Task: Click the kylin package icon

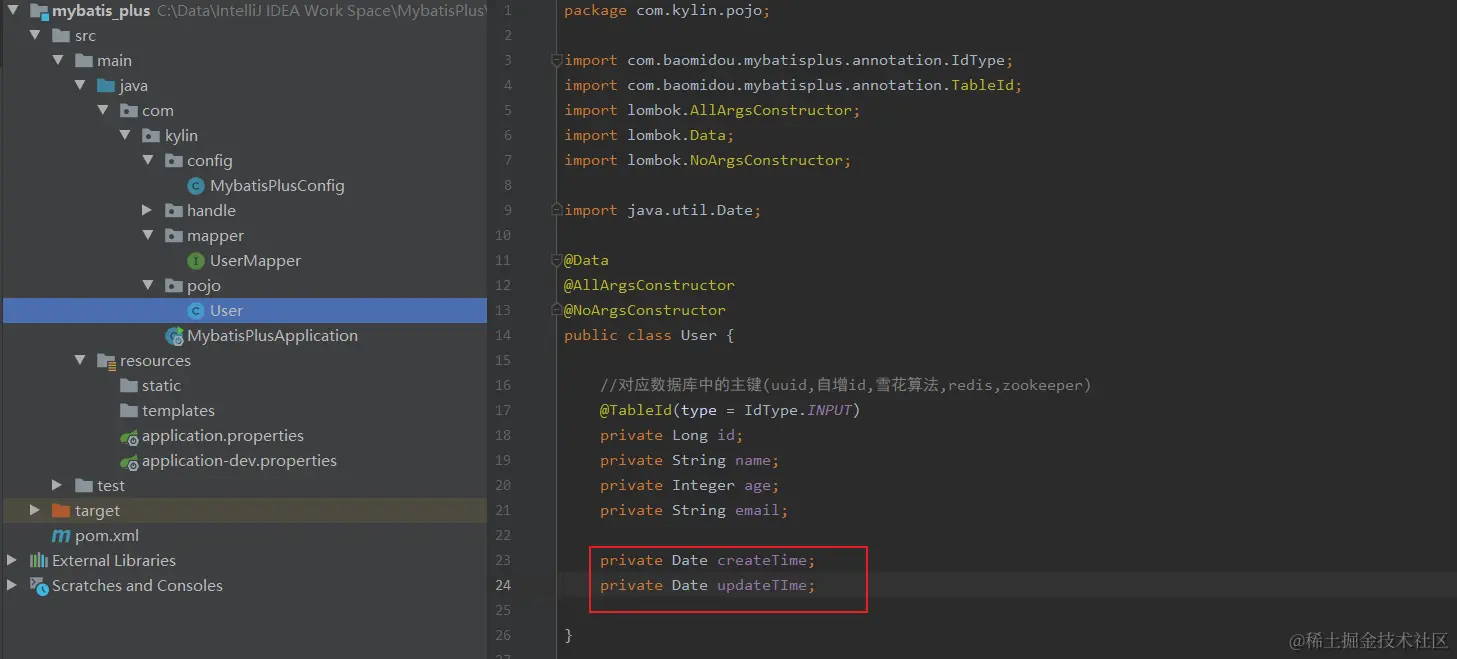Action: coord(151,136)
